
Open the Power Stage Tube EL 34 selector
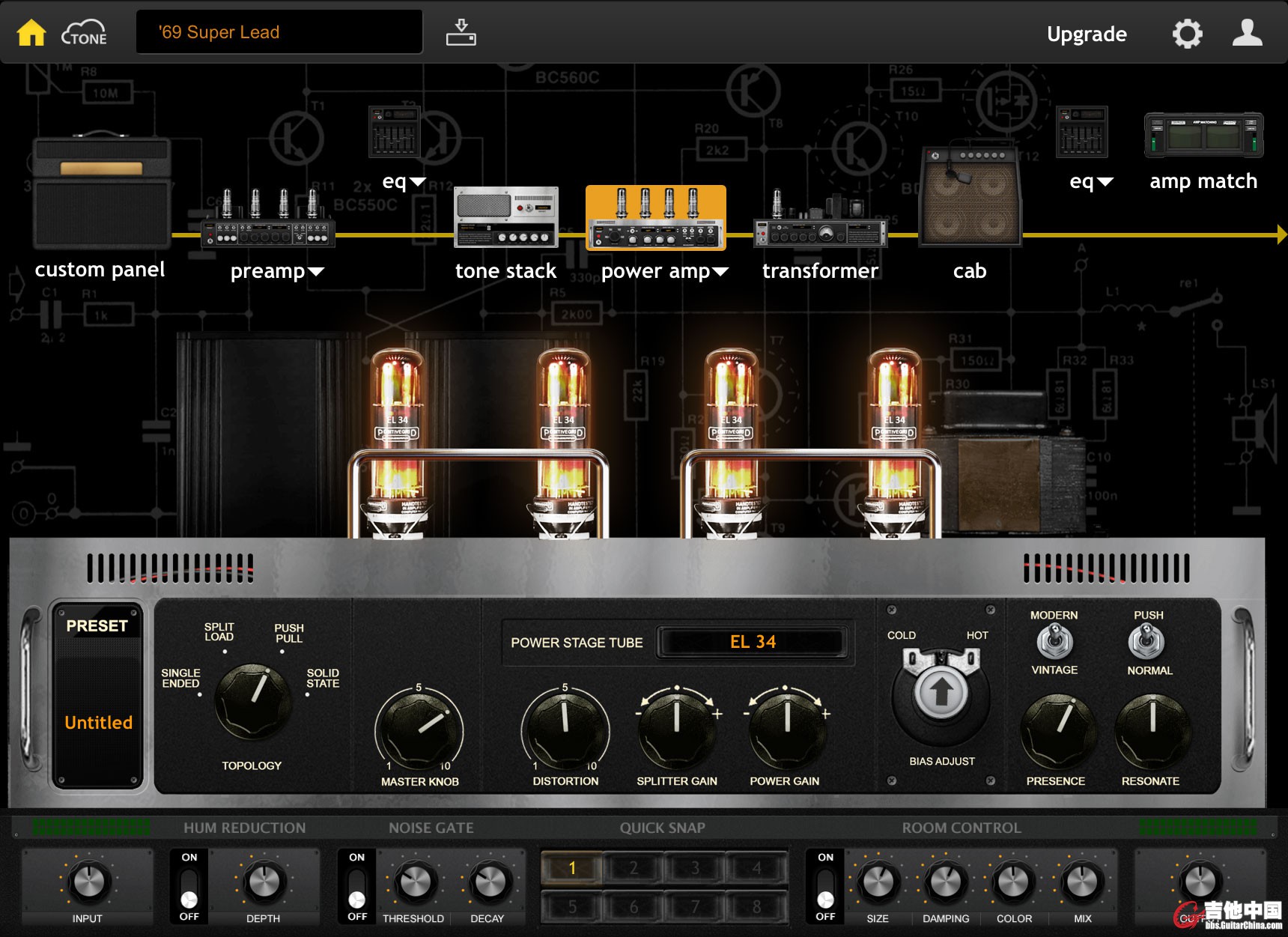(x=753, y=642)
